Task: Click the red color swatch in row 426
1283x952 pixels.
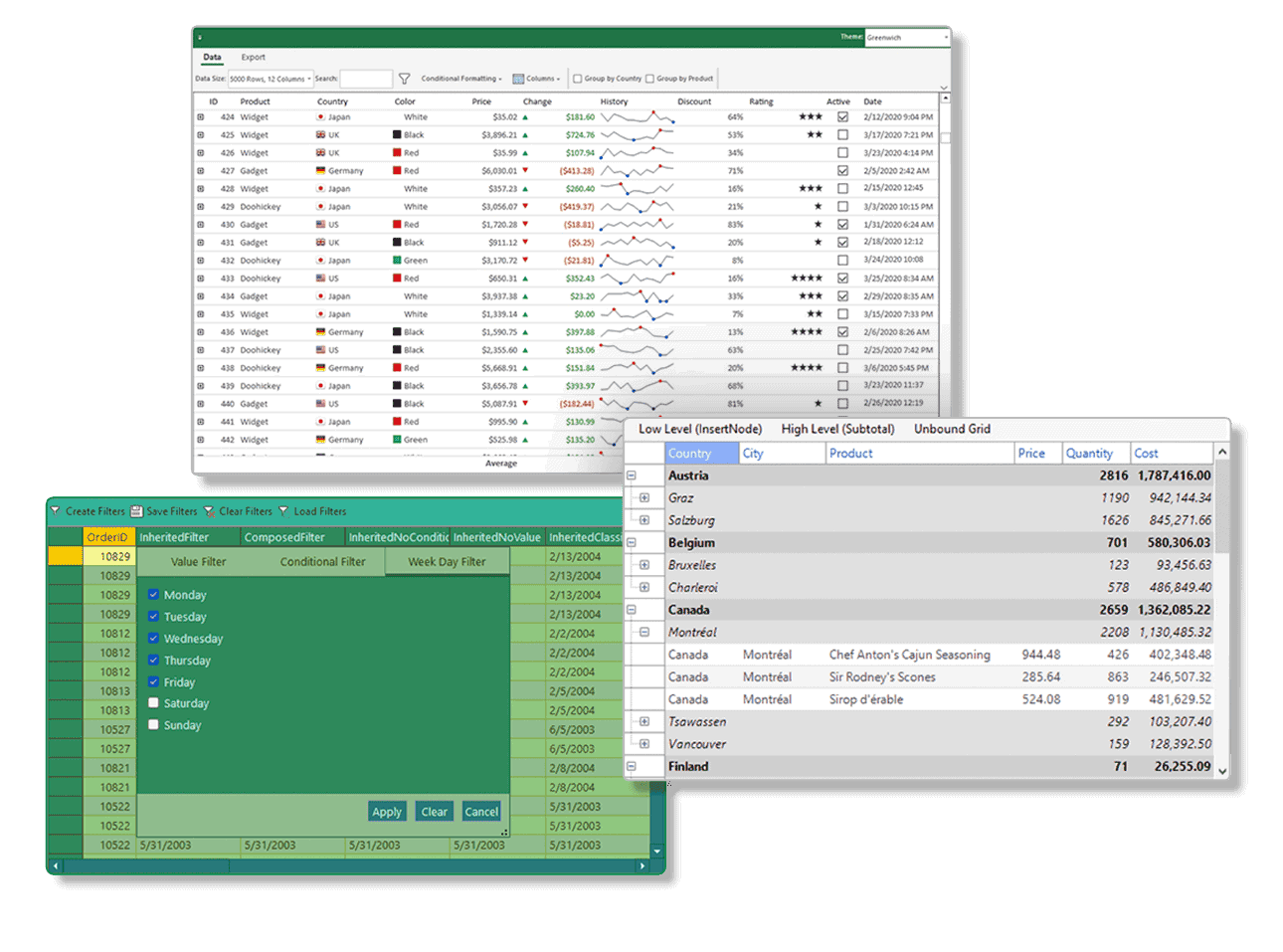Action: pyautogui.click(x=397, y=153)
